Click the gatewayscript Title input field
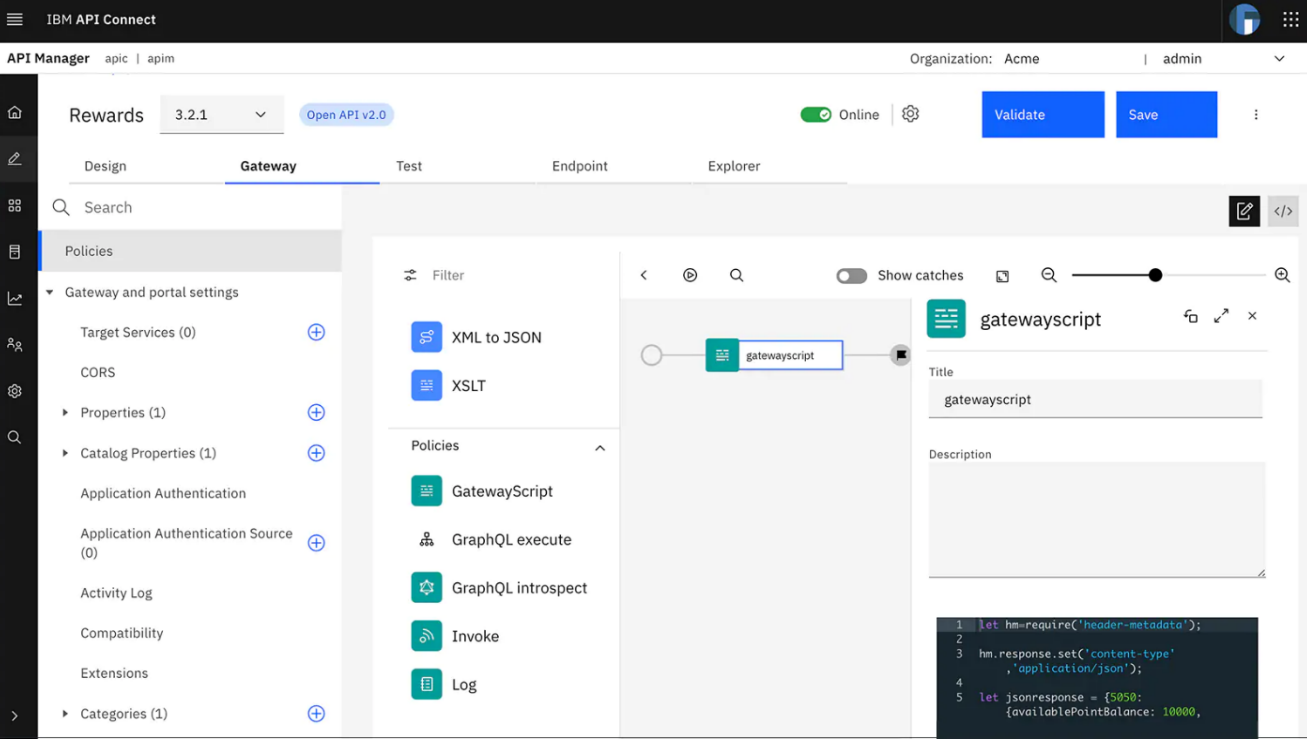The width and height of the screenshot is (1307, 741). point(1095,399)
